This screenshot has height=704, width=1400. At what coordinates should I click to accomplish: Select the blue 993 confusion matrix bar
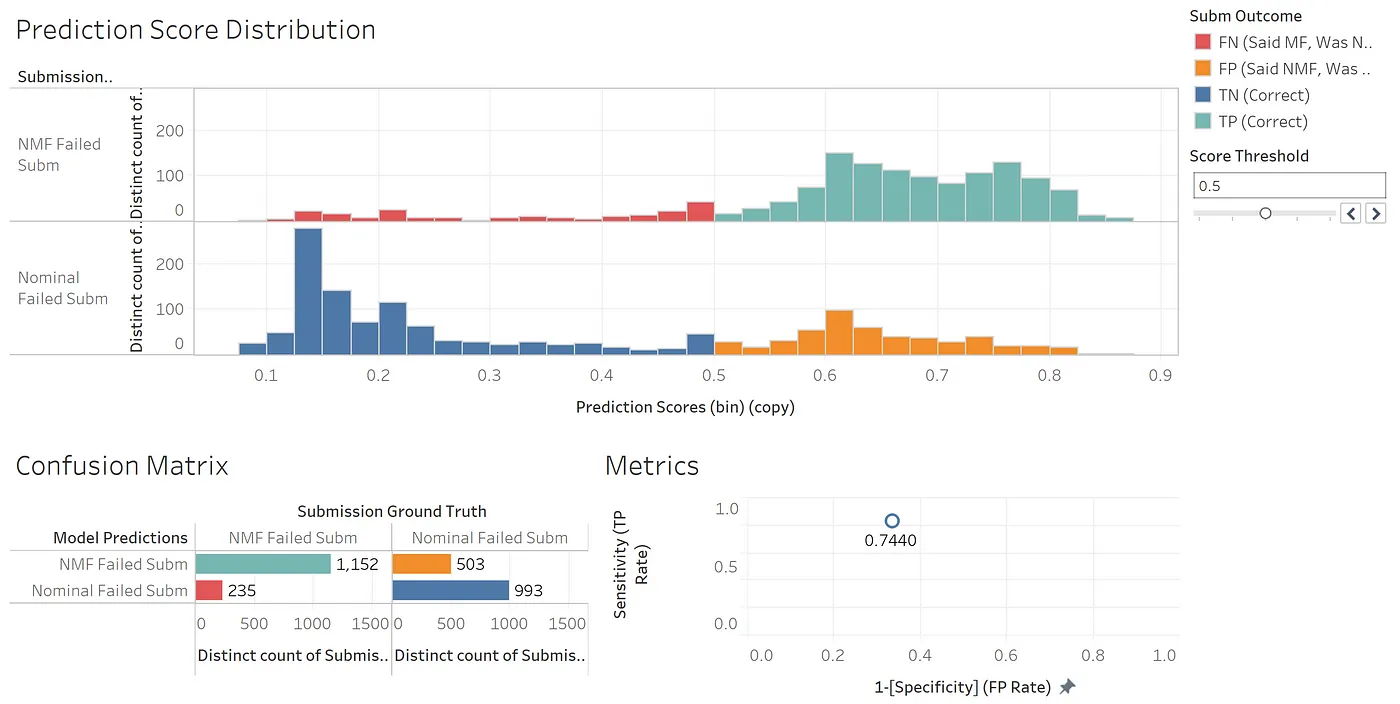(450, 590)
